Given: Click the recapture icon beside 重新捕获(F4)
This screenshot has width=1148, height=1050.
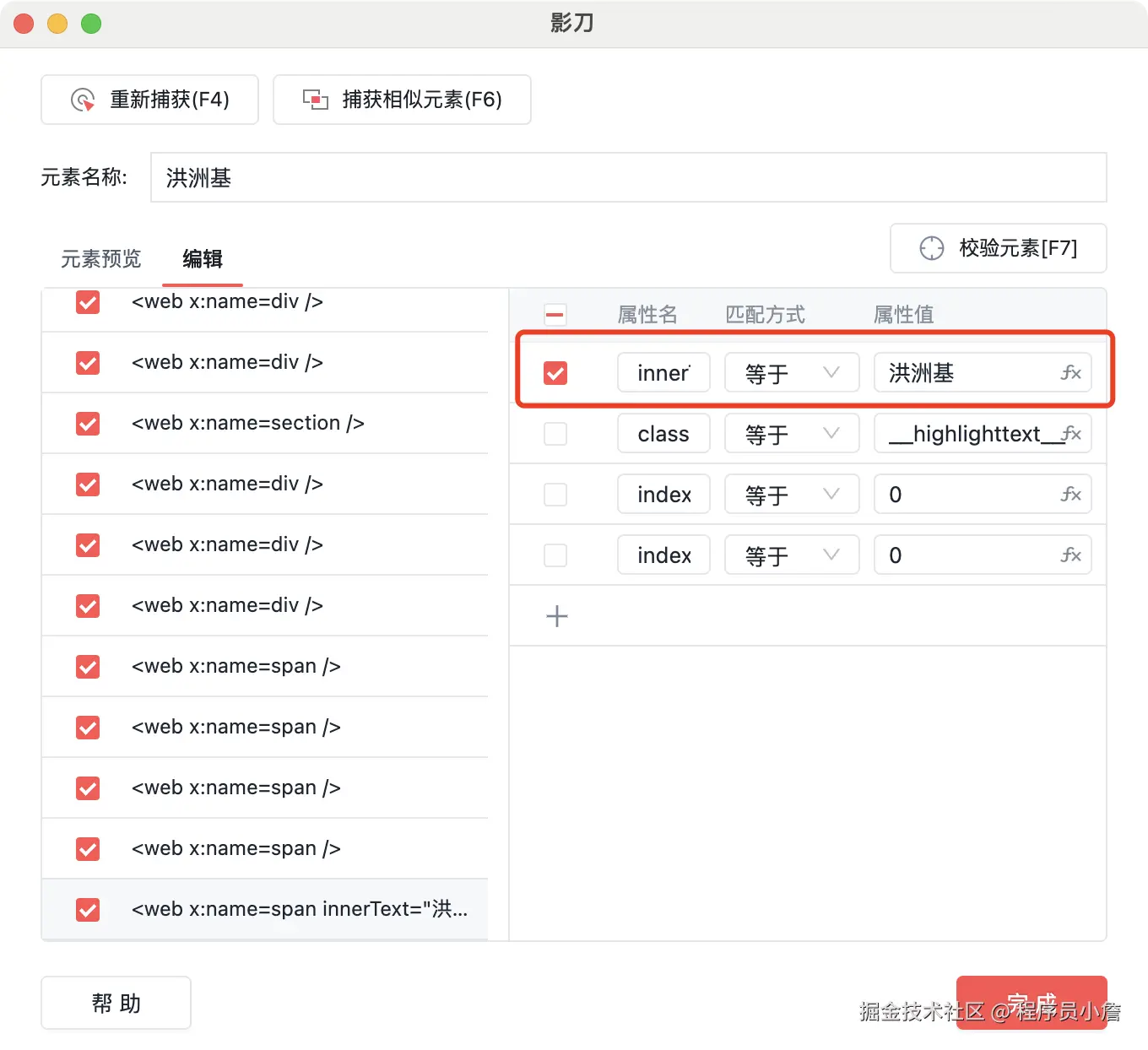Looking at the screenshot, I should pos(83,100).
